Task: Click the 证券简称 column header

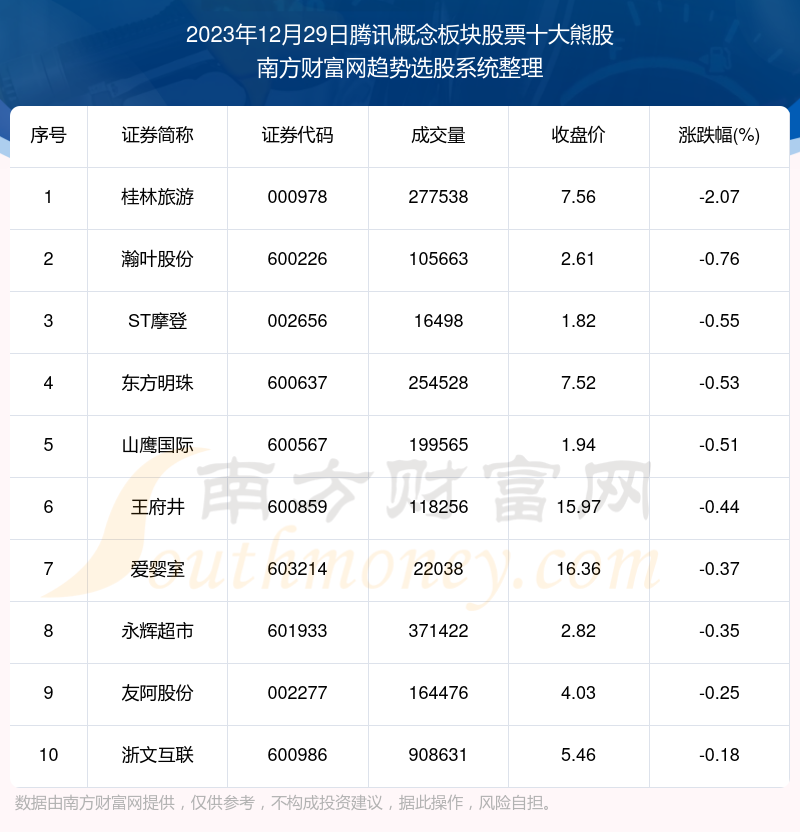Action: 157,136
